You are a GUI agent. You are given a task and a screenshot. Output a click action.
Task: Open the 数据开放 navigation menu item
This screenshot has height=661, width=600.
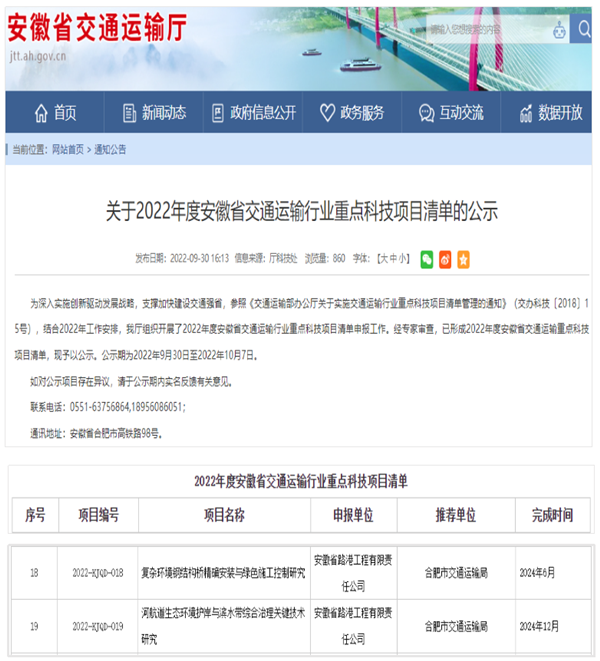546,113
